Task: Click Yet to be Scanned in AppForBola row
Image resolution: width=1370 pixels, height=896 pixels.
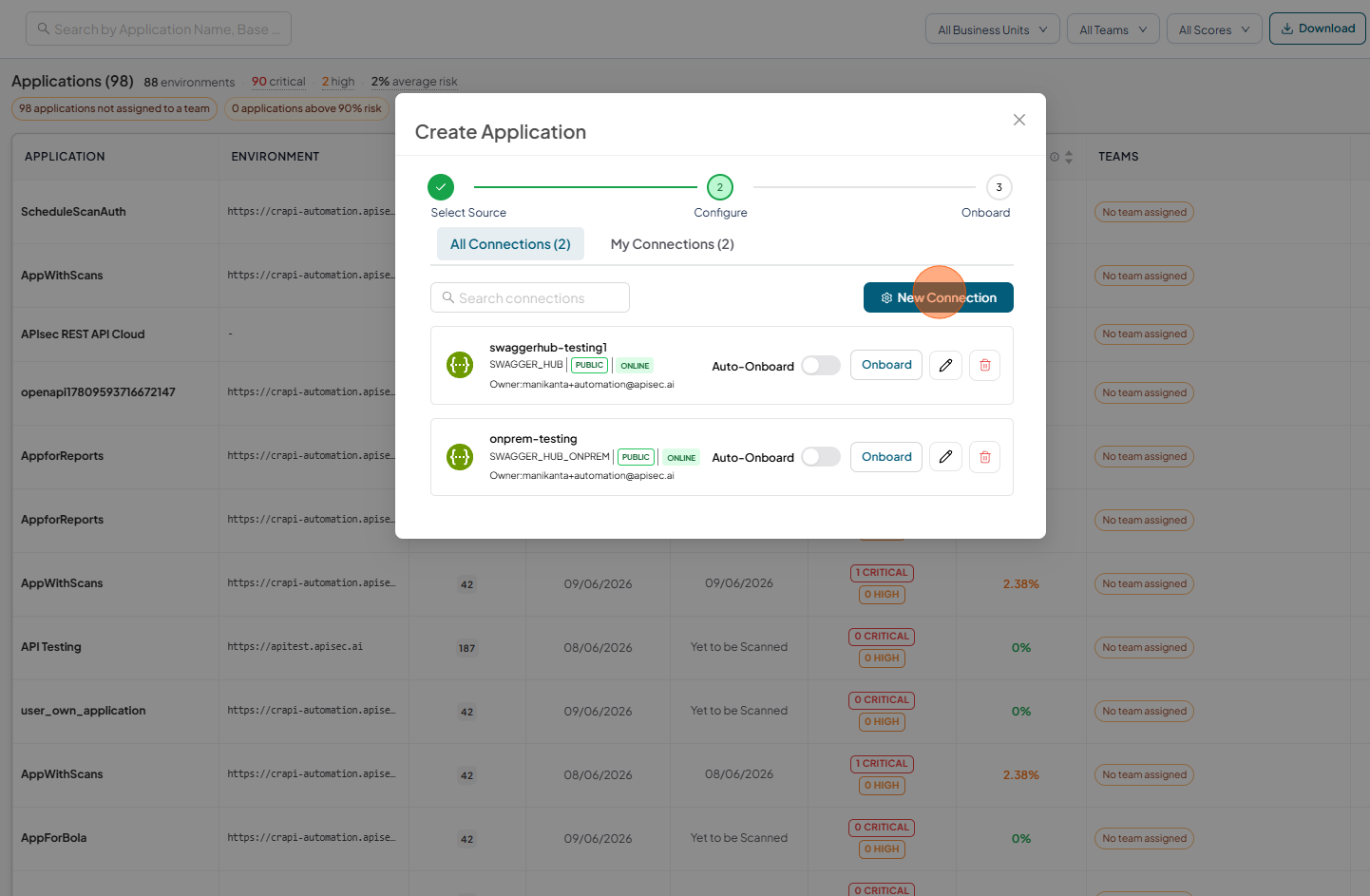Action: pyautogui.click(x=739, y=838)
